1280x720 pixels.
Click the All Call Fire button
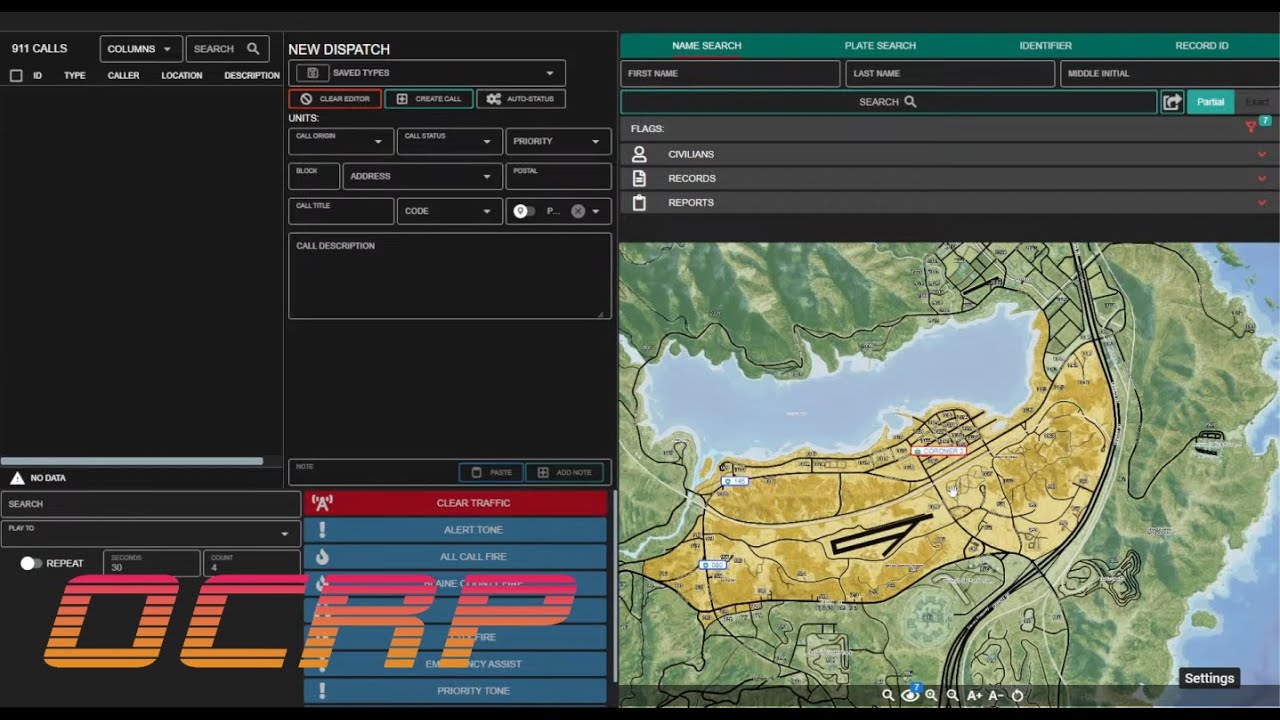point(455,557)
